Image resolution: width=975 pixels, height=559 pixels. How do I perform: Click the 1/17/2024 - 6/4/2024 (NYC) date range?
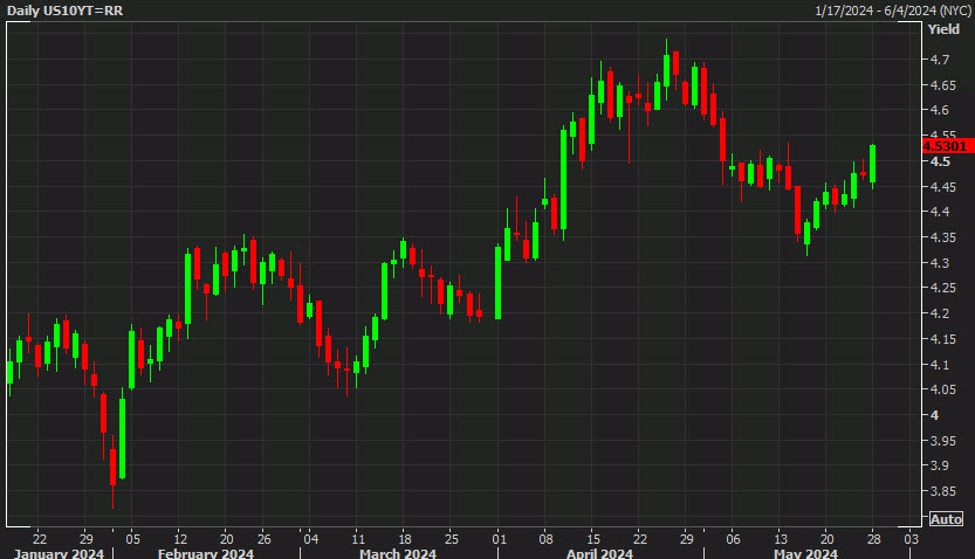(x=893, y=11)
